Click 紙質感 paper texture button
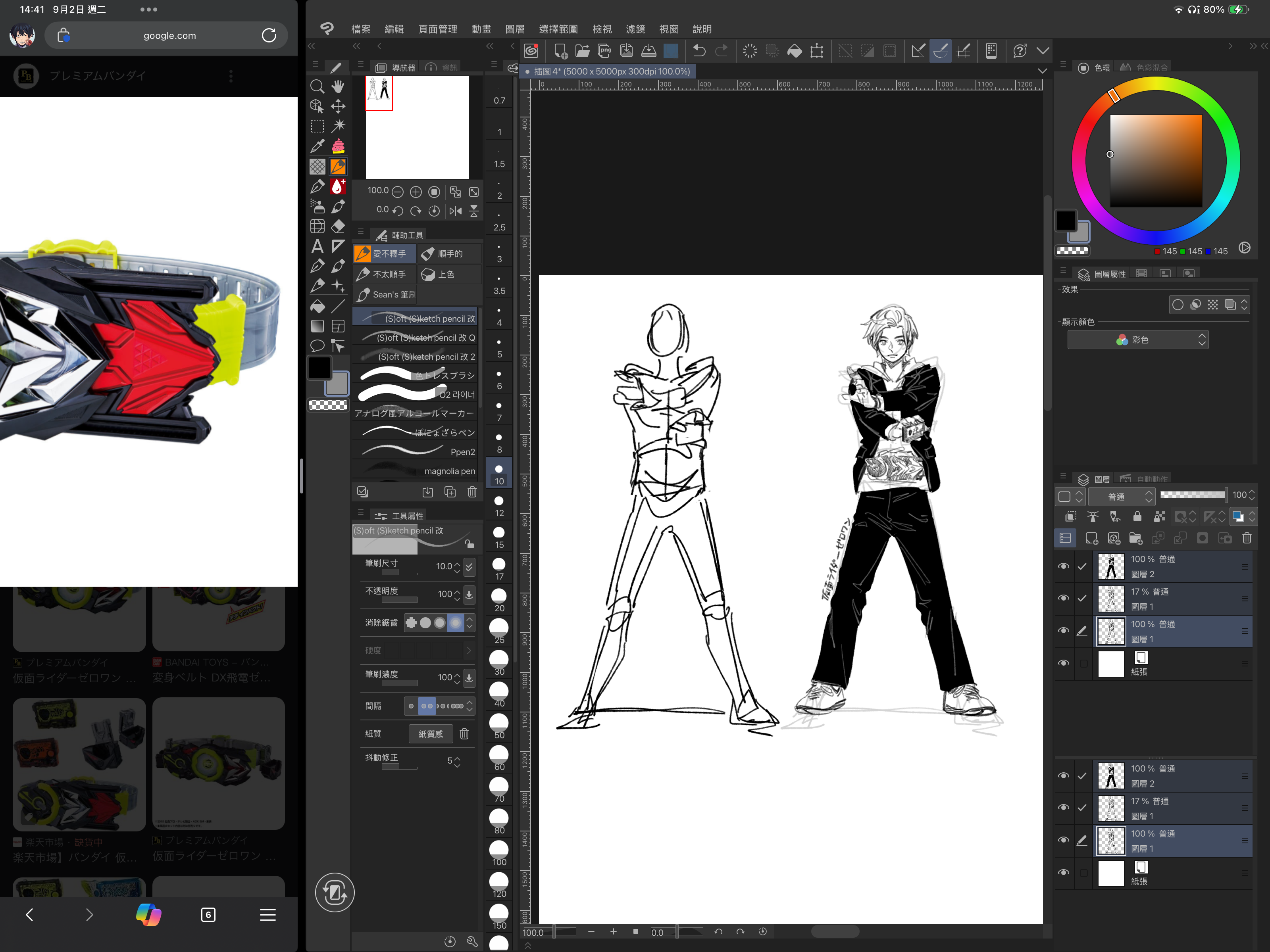The height and width of the screenshot is (952, 1270). 431,733
